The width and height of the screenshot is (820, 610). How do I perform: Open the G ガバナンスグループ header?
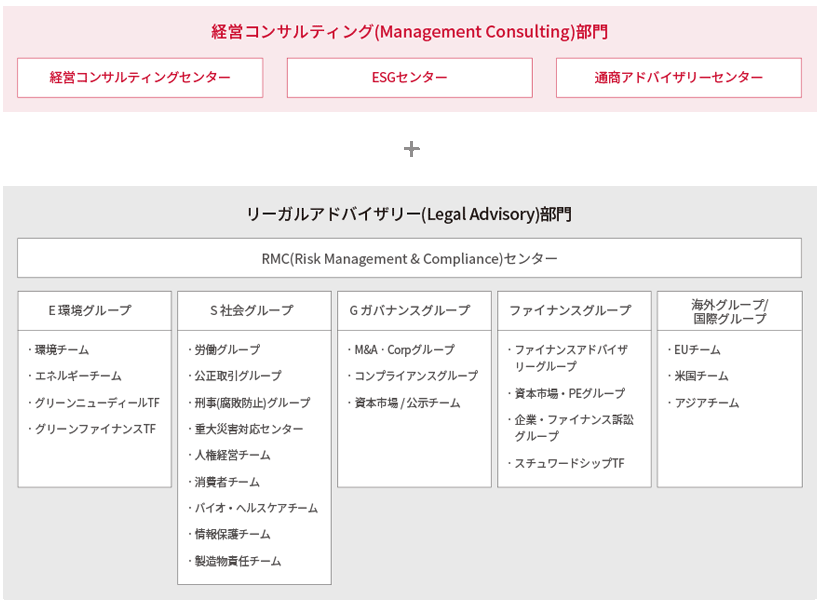pyautogui.click(x=414, y=311)
